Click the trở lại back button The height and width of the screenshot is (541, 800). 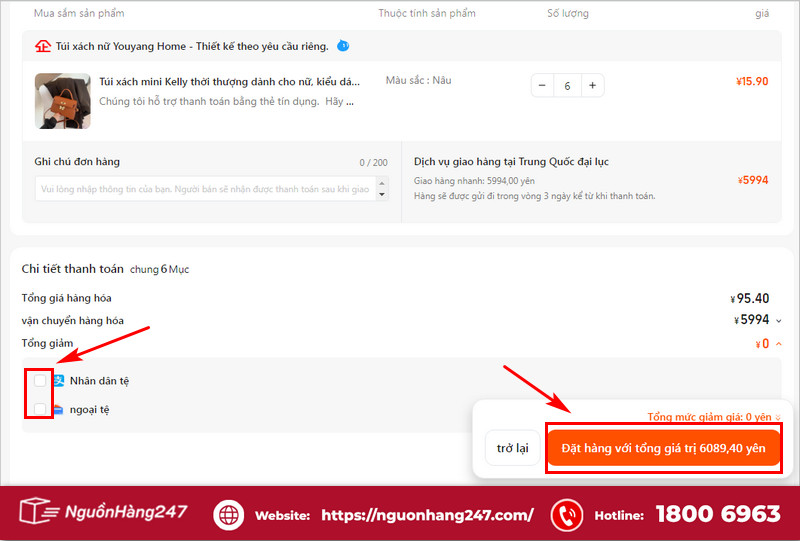point(512,448)
